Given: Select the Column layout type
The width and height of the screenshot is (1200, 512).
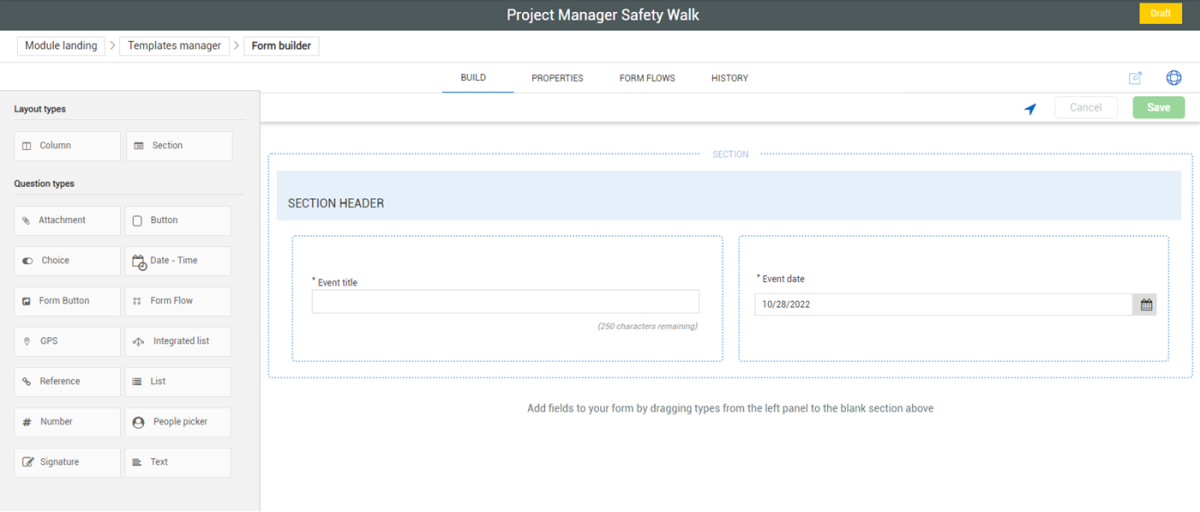Looking at the screenshot, I should click(67, 146).
